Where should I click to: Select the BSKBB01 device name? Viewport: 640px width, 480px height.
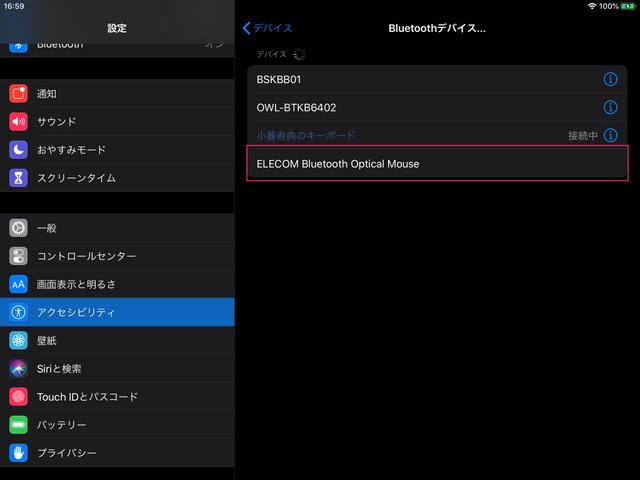(279, 79)
